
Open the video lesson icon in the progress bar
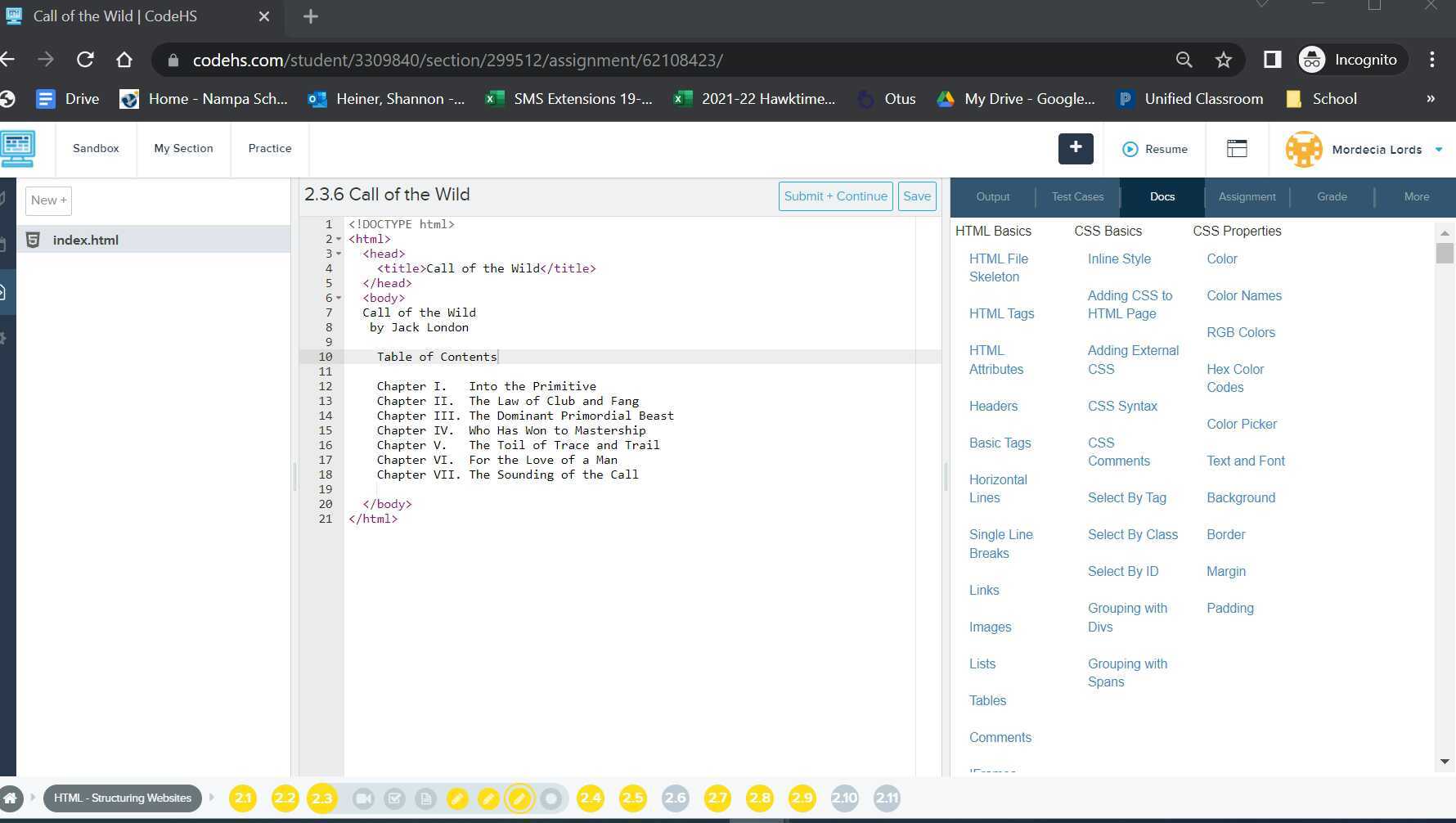[363, 798]
